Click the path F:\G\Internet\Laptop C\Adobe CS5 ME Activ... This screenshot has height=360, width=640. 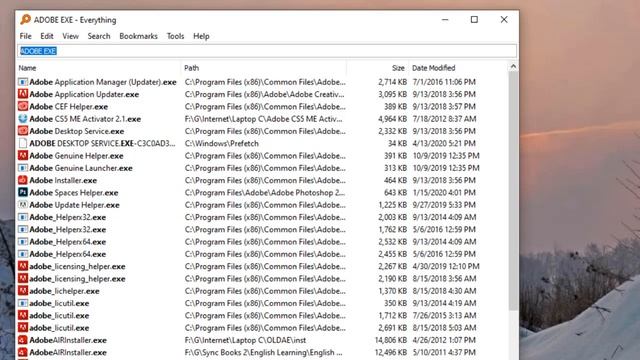(x=263, y=119)
